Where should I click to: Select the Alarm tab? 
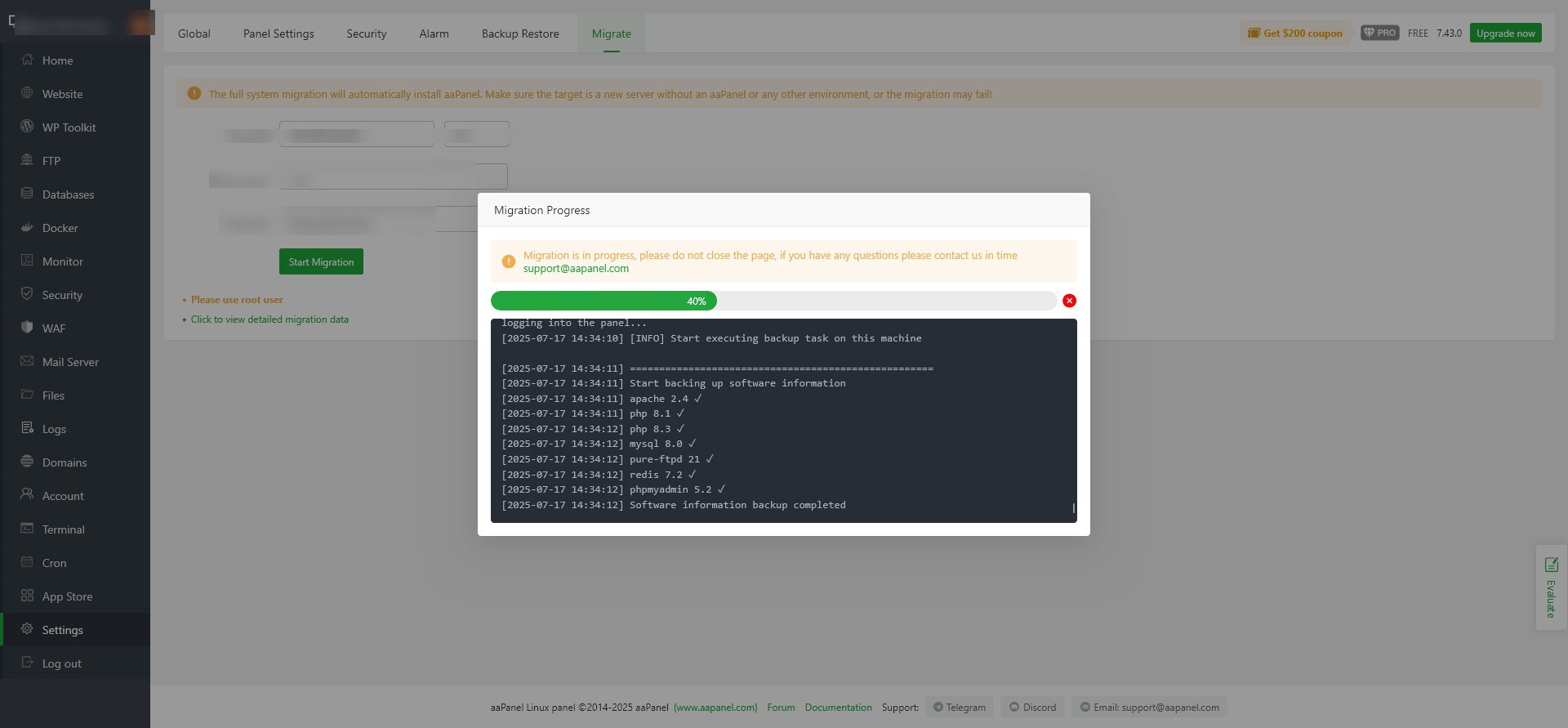pos(434,33)
